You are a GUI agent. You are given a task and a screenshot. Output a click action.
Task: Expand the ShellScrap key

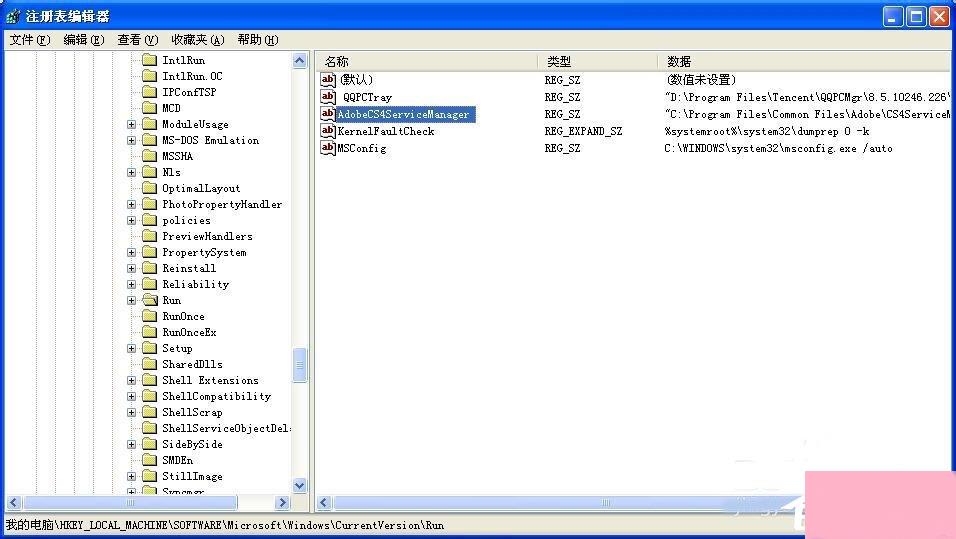[x=131, y=412]
